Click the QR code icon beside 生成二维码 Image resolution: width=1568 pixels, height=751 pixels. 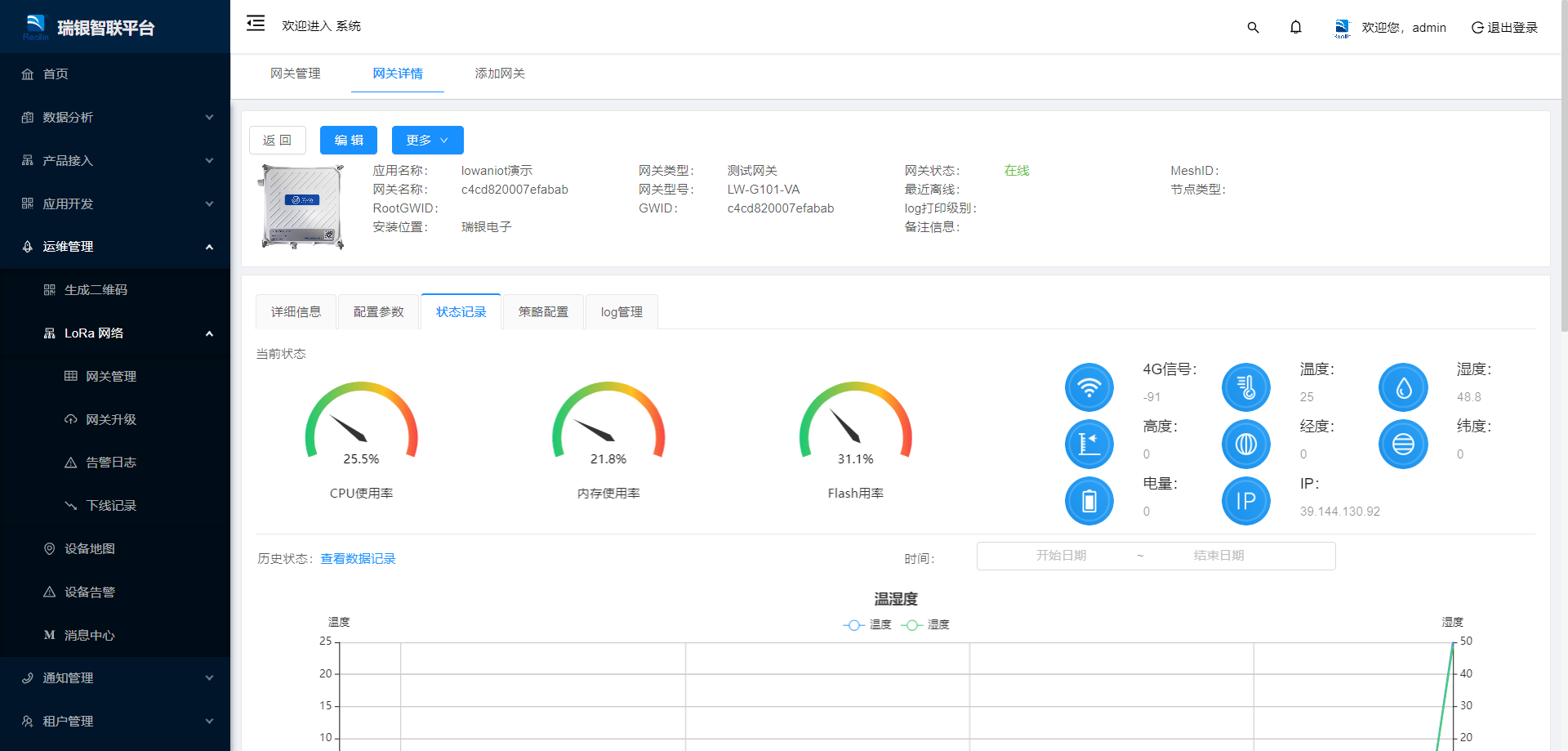coord(50,290)
